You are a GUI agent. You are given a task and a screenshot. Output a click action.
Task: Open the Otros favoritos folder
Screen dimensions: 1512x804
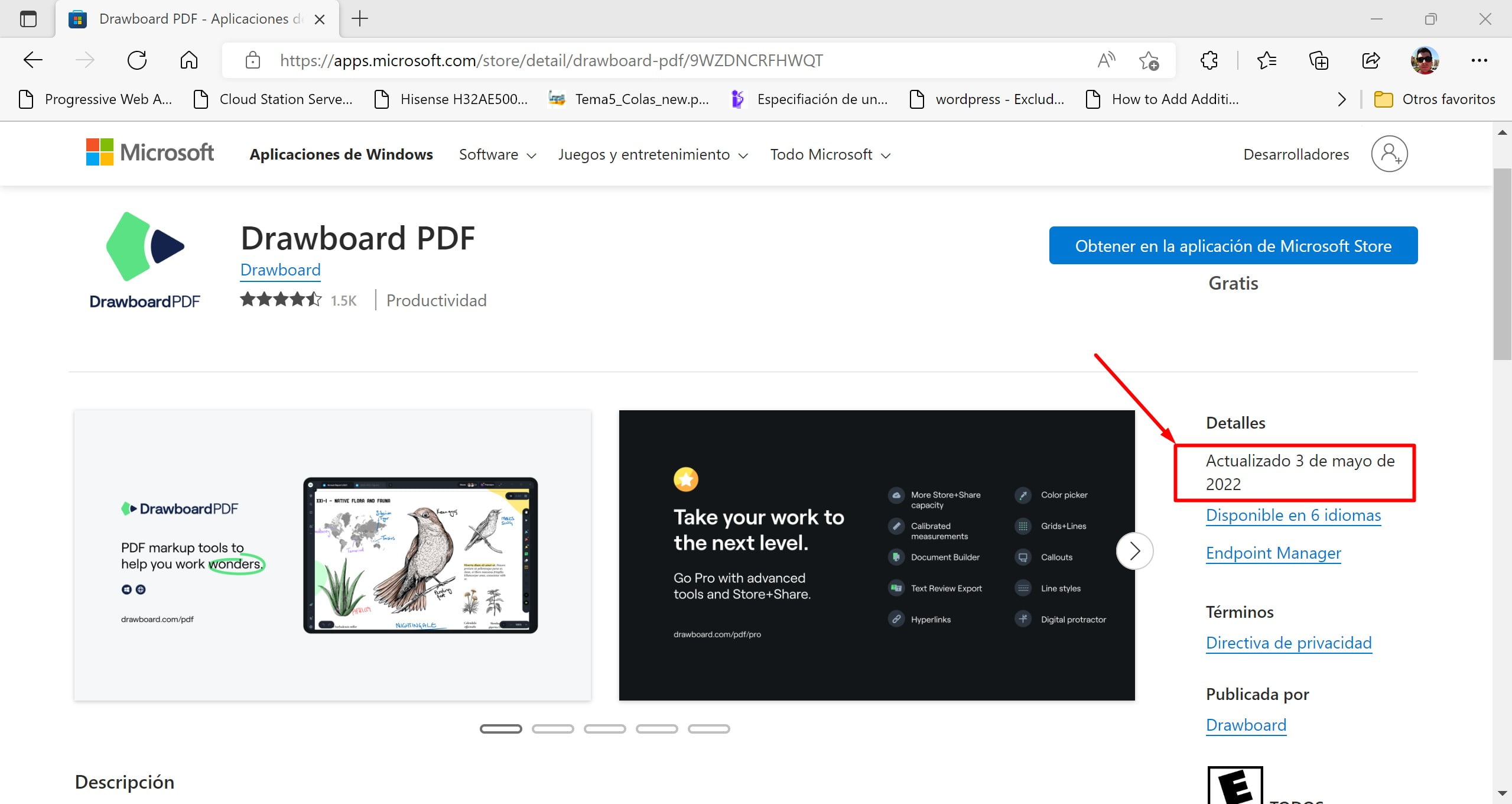coord(1435,99)
